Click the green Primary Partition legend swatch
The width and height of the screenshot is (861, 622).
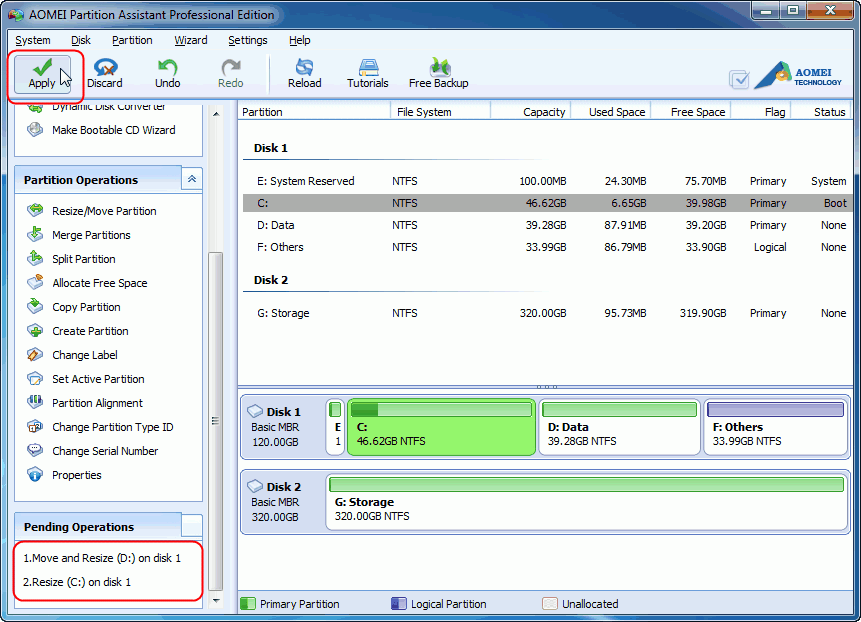[x=247, y=604]
